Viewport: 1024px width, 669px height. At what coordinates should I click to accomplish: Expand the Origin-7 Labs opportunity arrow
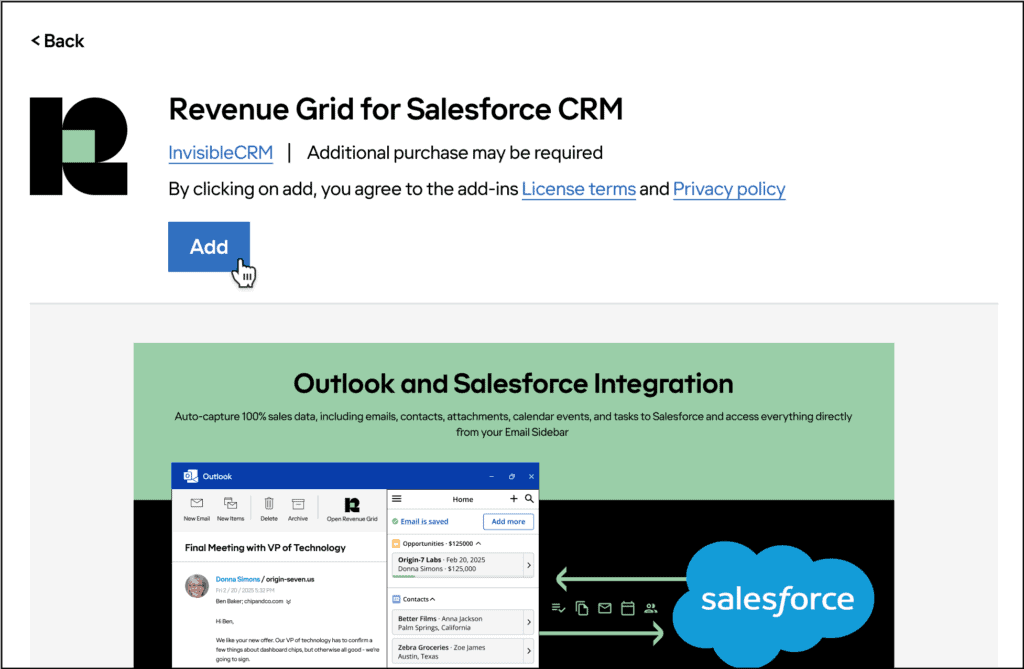tap(528, 566)
